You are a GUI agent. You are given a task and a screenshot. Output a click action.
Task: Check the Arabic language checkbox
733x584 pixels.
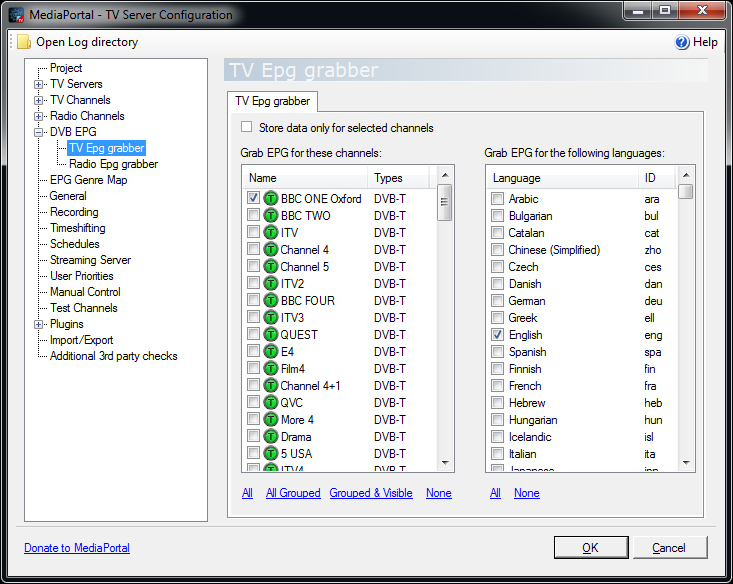[497, 199]
